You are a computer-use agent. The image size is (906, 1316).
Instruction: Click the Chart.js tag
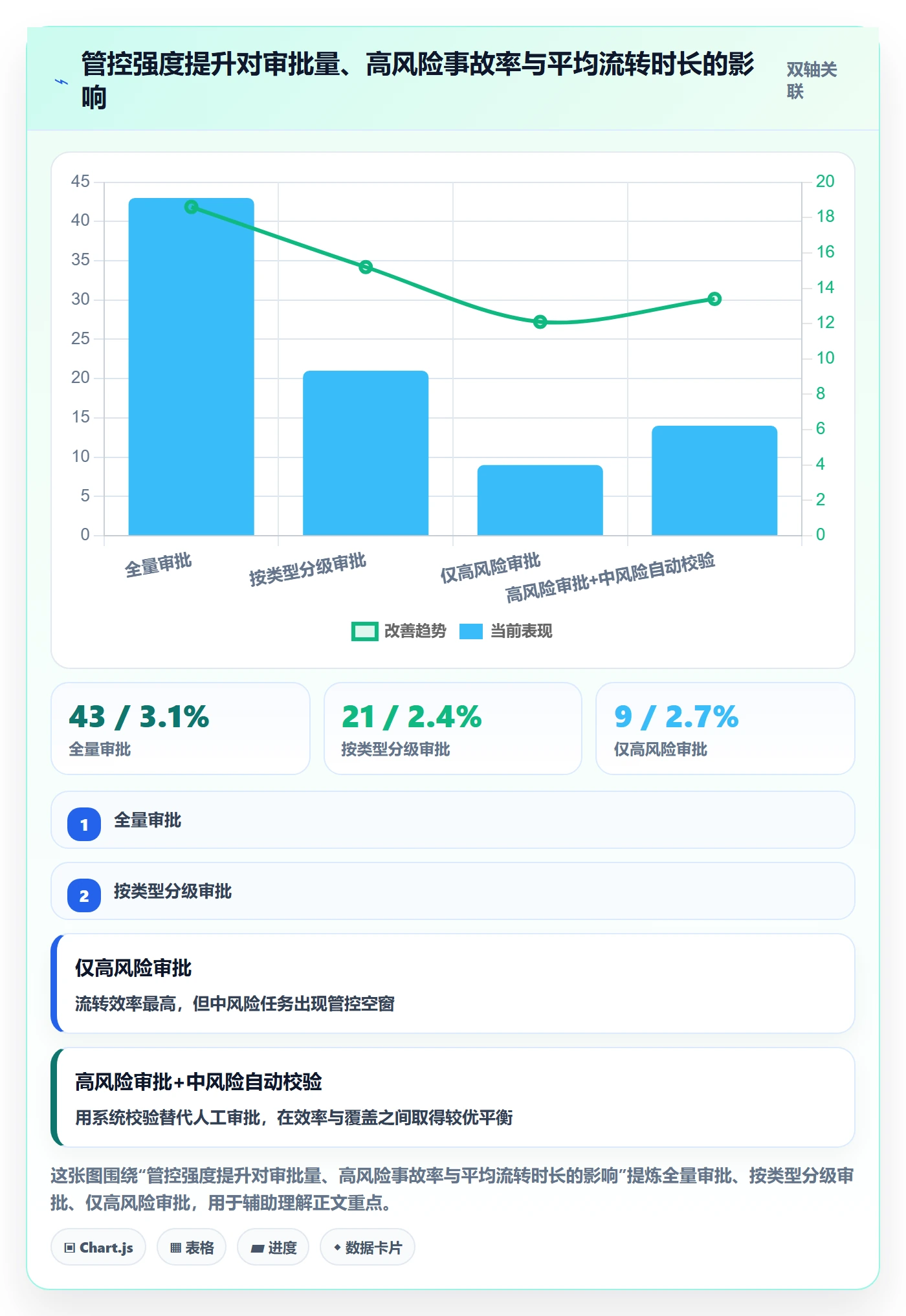(98, 1247)
